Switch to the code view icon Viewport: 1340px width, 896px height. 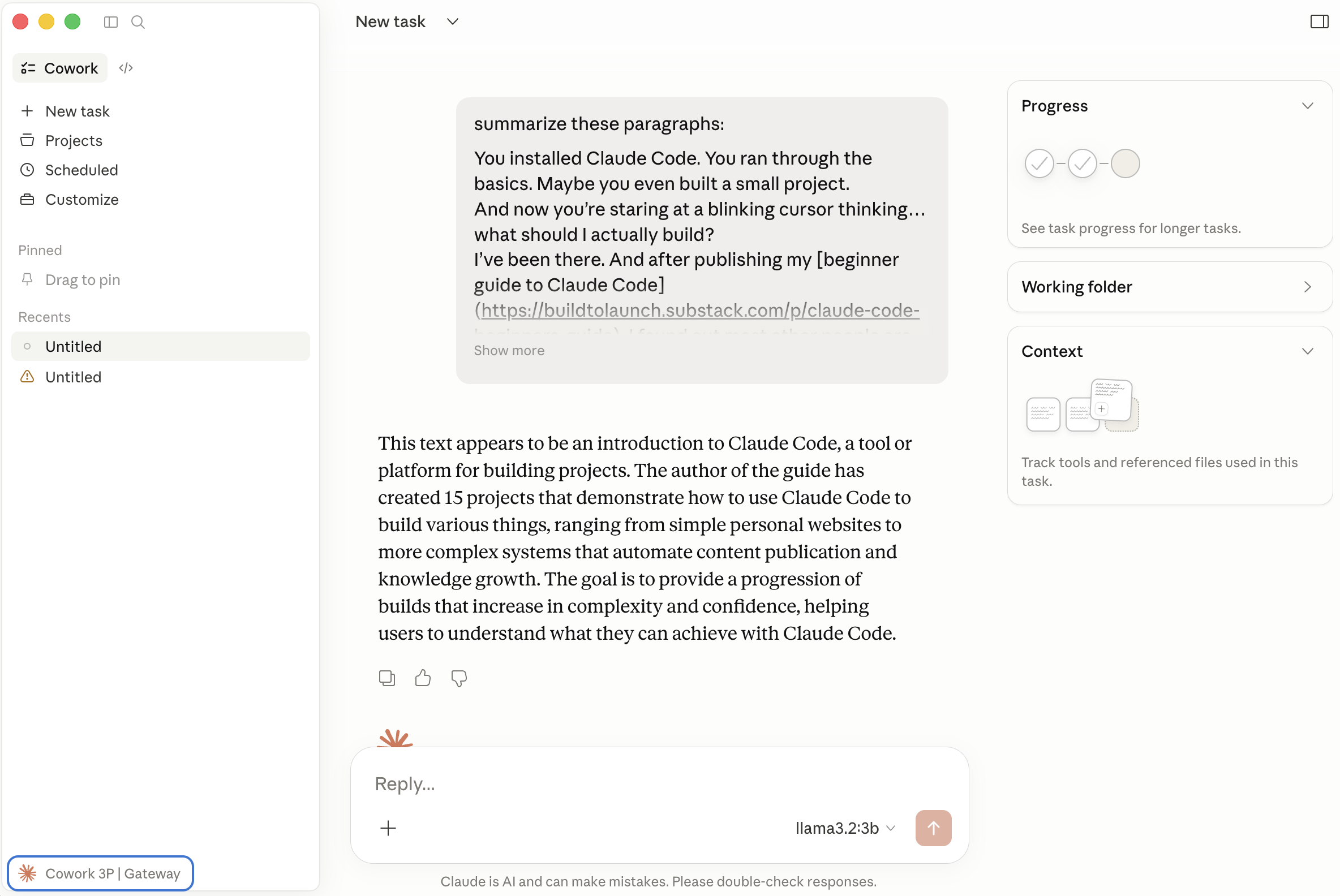point(126,68)
